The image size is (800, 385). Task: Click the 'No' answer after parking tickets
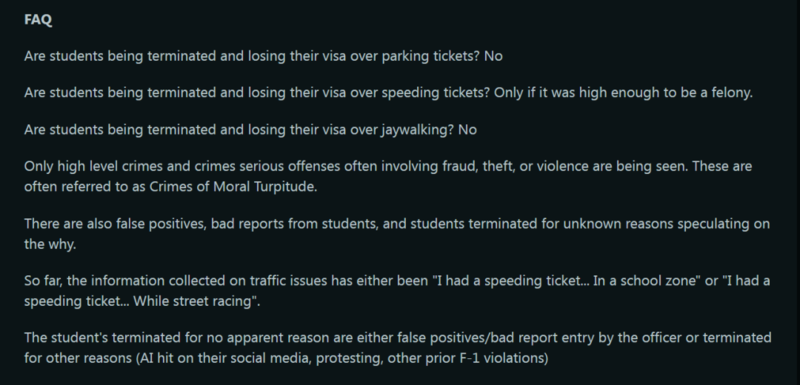point(493,56)
